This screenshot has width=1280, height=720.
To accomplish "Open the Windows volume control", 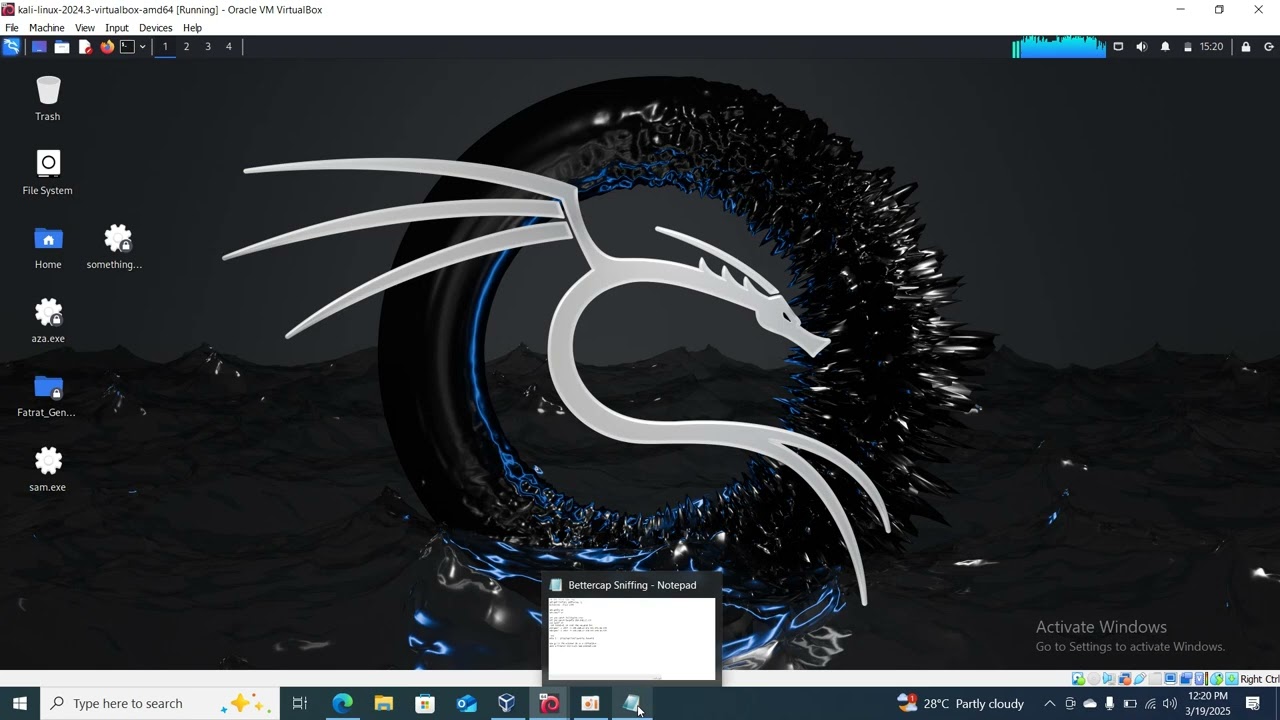I will pyautogui.click(x=1170, y=703).
